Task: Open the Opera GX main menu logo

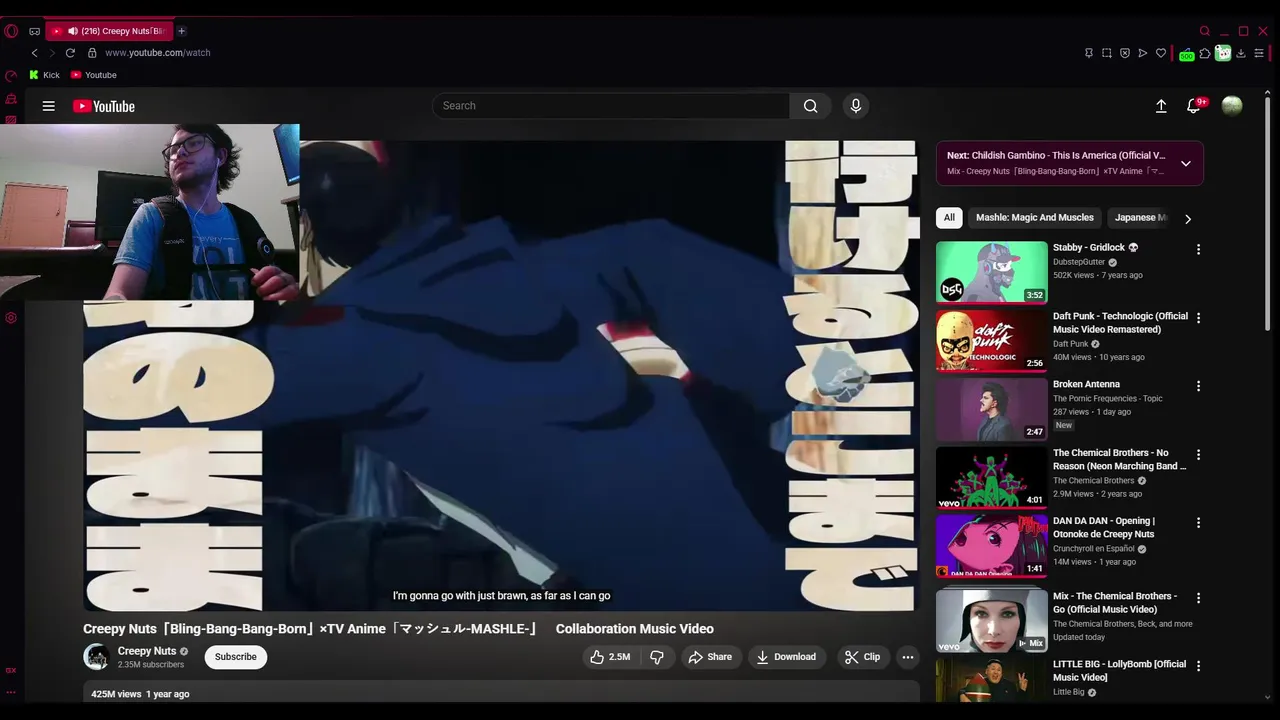Action: pos(11,31)
